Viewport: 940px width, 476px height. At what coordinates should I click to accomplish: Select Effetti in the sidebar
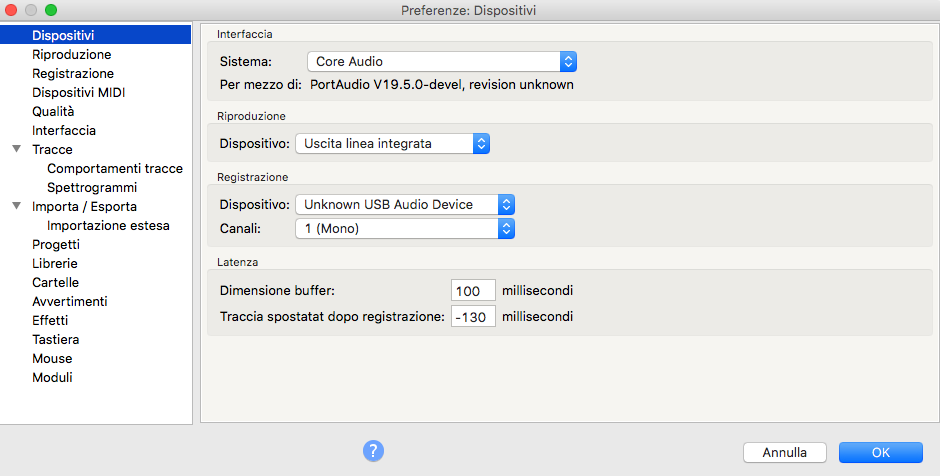click(x=50, y=320)
